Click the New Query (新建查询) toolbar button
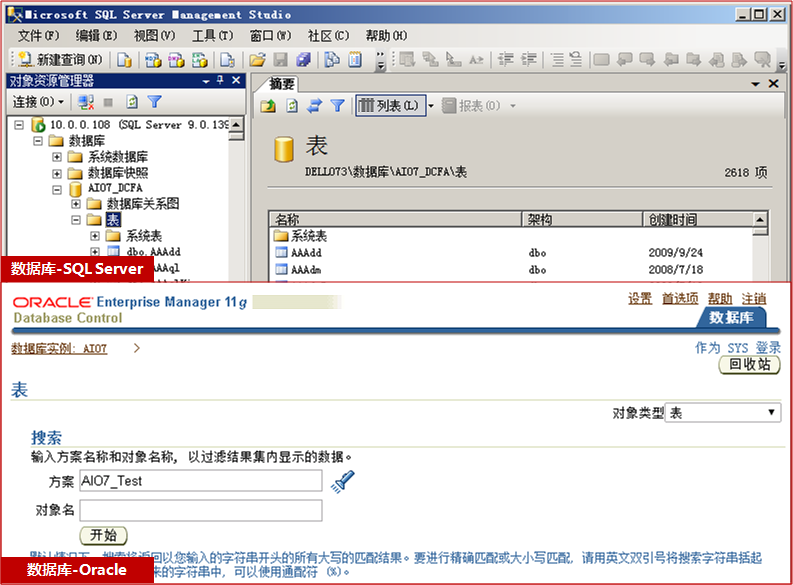Screen dimensions: 793x585 click(60, 60)
